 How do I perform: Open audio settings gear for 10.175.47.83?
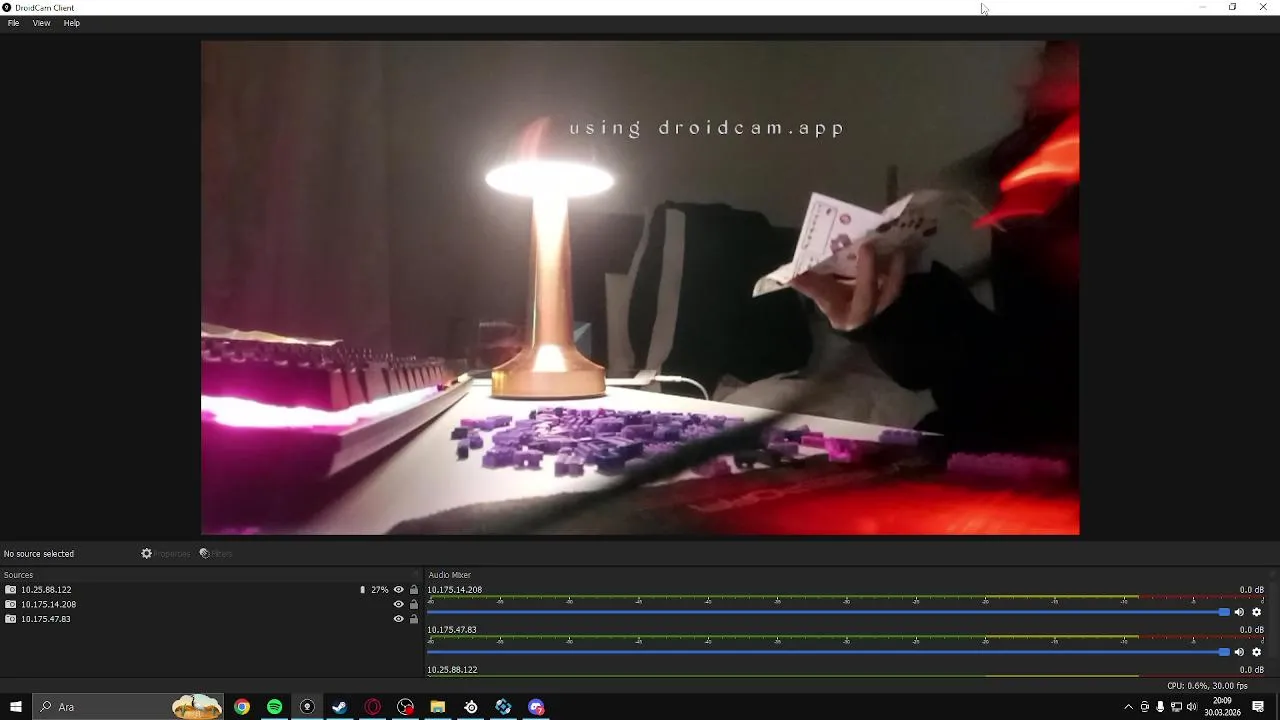click(x=1257, y=652)
